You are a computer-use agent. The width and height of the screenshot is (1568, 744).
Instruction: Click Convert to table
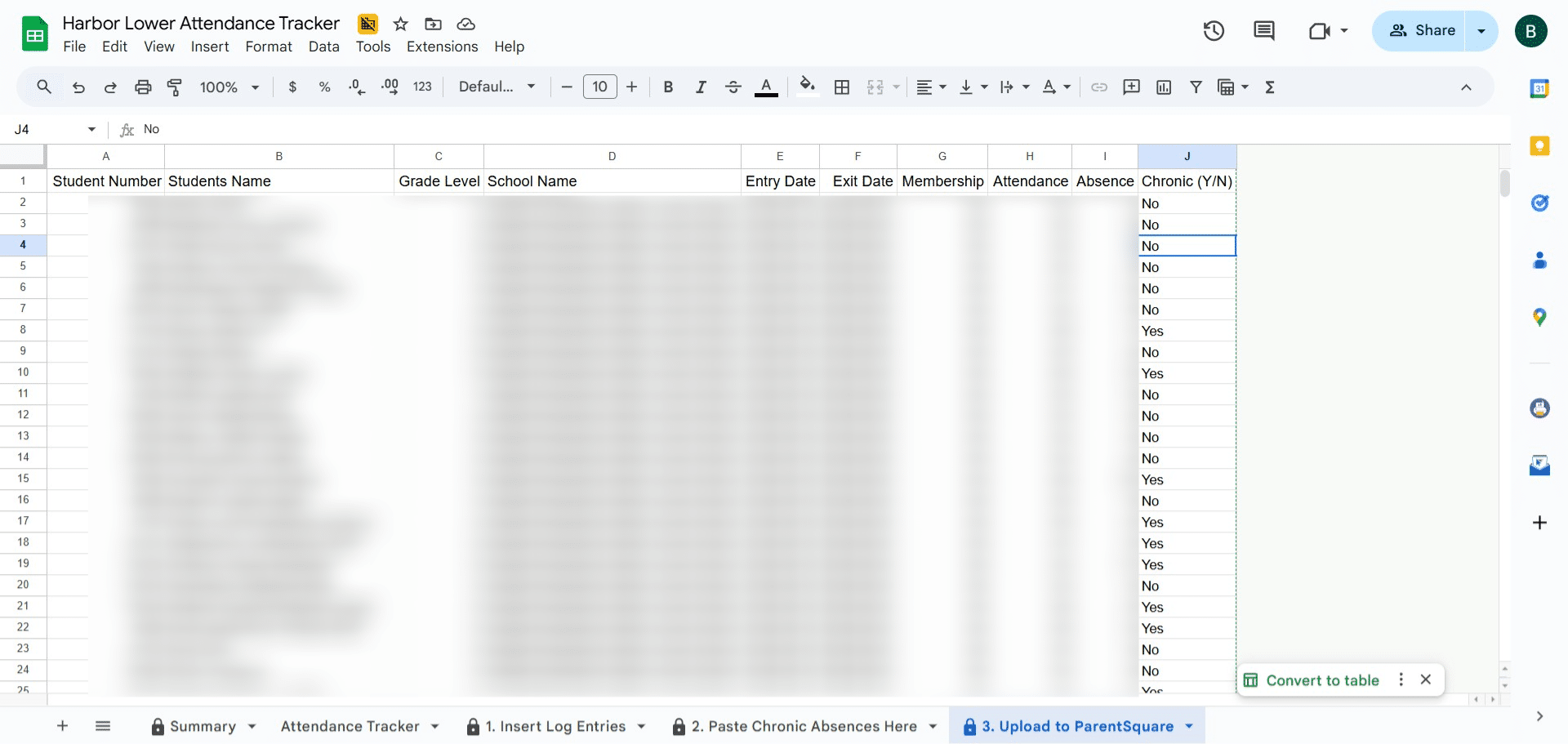point(1322,680)
